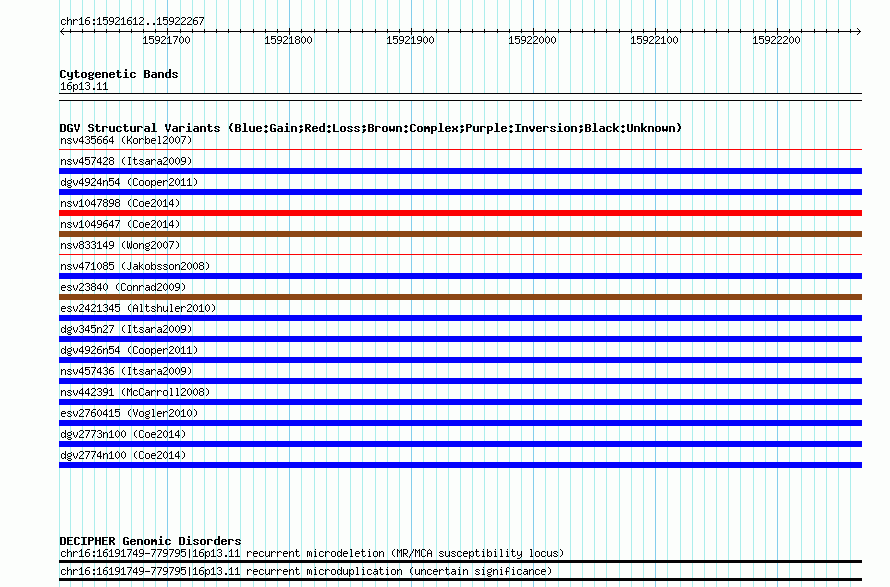Viewport: 890px width, 587px height.
Task: Select the dgv345n27 (Itsara2009) label
Action: point(126,329)
